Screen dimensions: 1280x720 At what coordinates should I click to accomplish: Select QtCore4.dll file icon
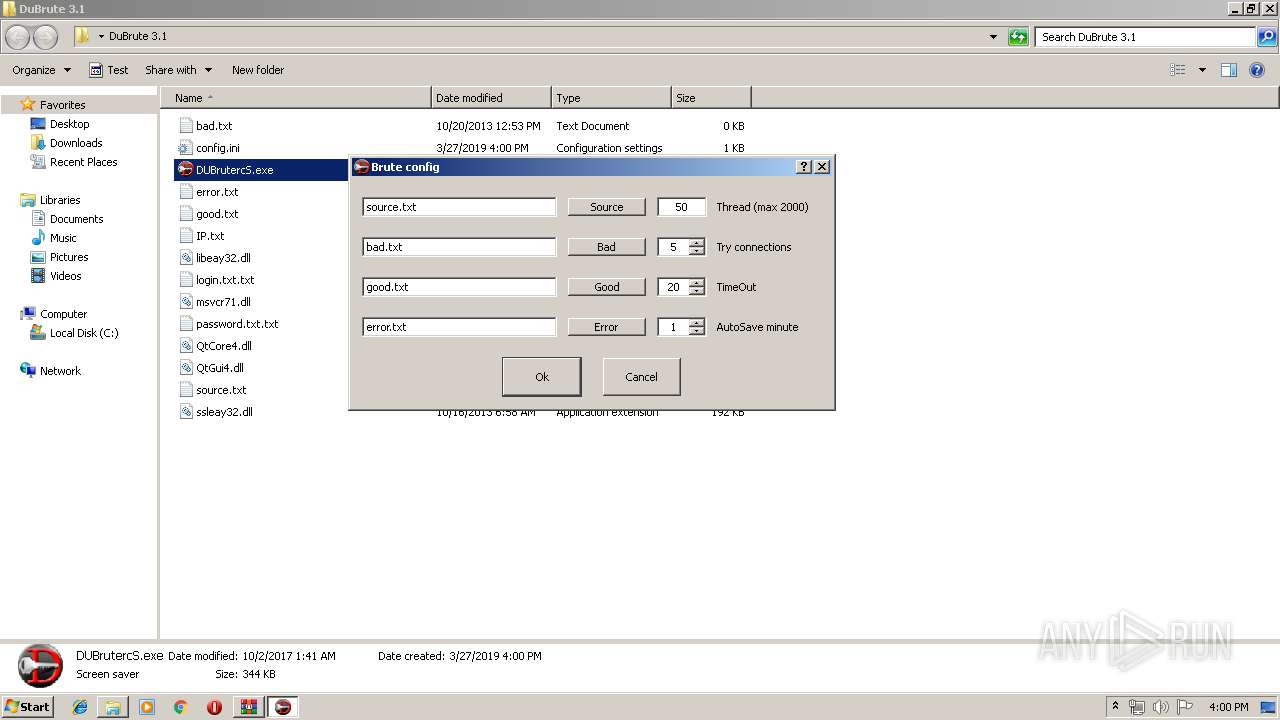(x=185, y=346)
